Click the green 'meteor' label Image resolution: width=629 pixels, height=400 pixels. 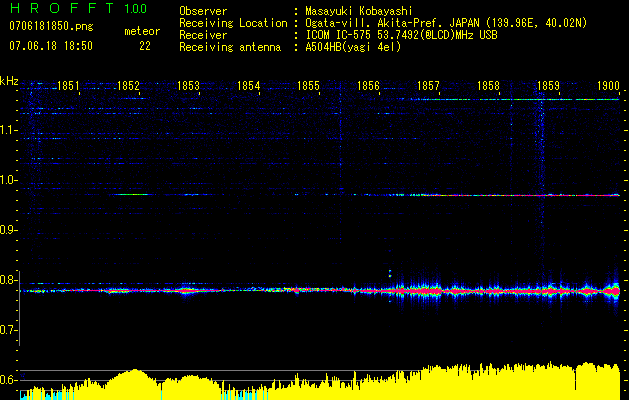[142, 31]
